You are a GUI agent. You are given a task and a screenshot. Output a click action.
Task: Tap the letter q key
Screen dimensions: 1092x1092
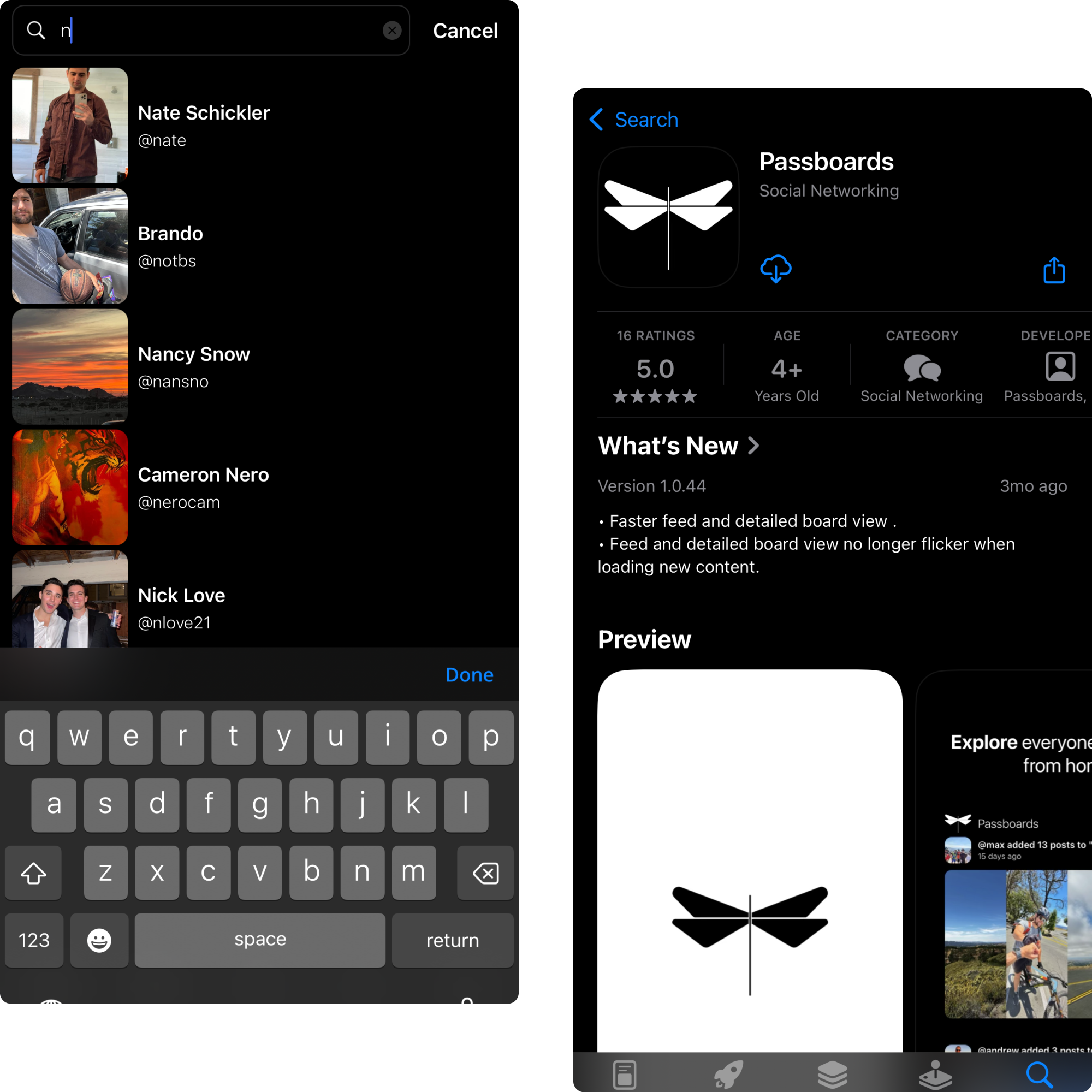point(27,737)
